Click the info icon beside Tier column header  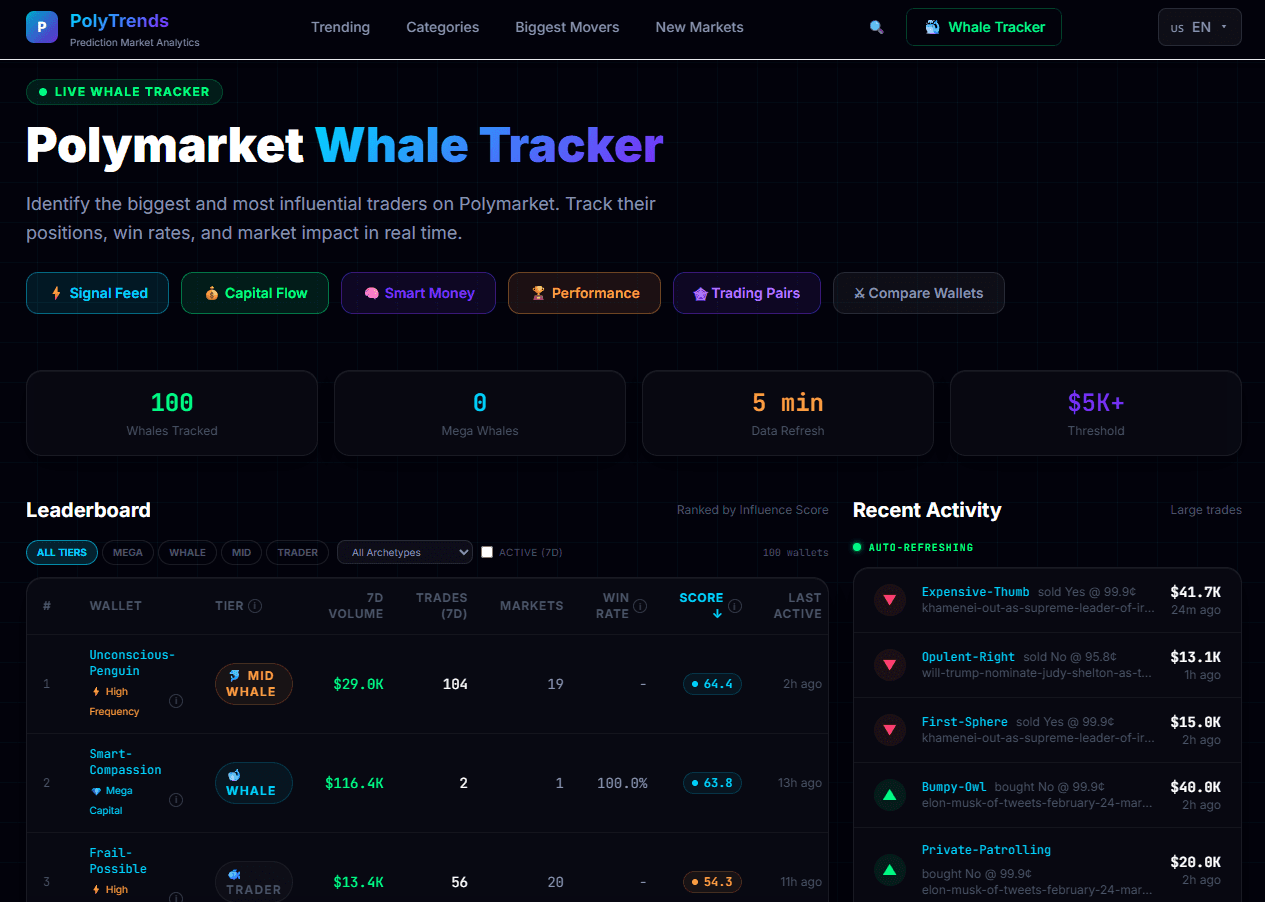coord(256,605)
